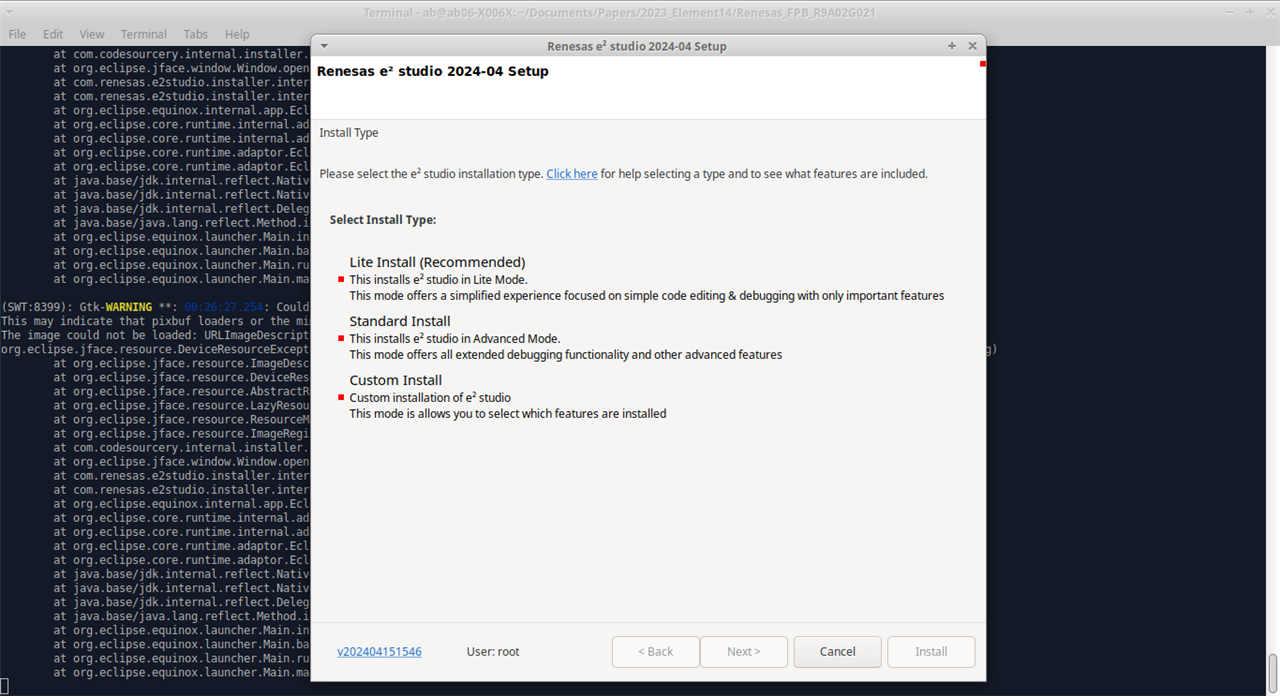Minimize the Terminal window
Screen dimensions: 1280x696
click(x=1228, y=11)
